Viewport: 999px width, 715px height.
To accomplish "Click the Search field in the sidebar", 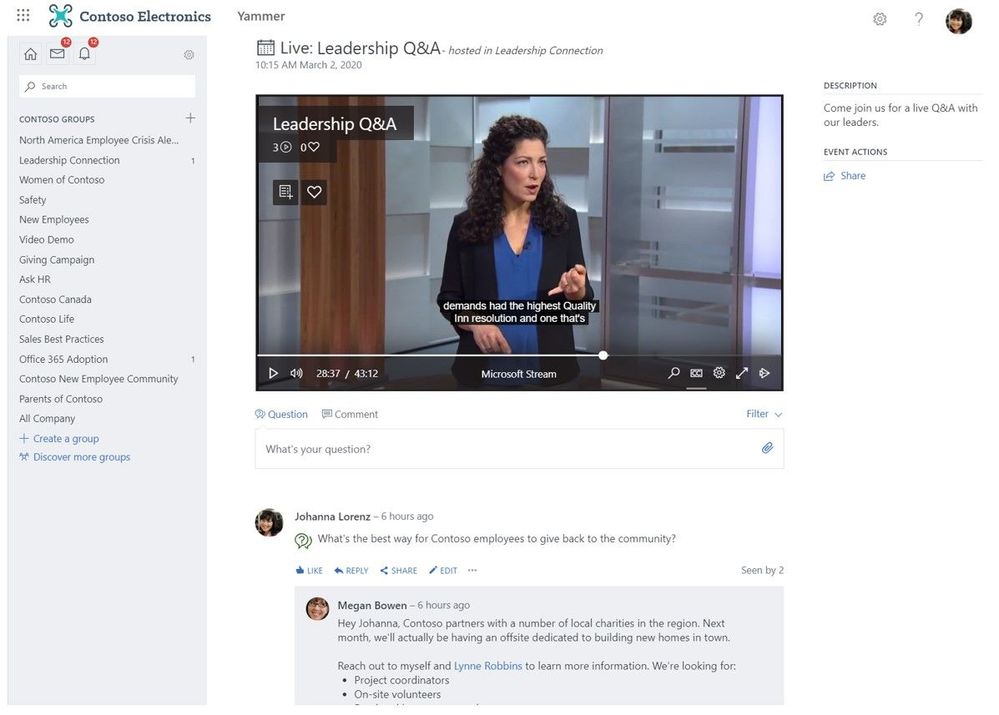I will pyautogui.click(x=107, y=86).
